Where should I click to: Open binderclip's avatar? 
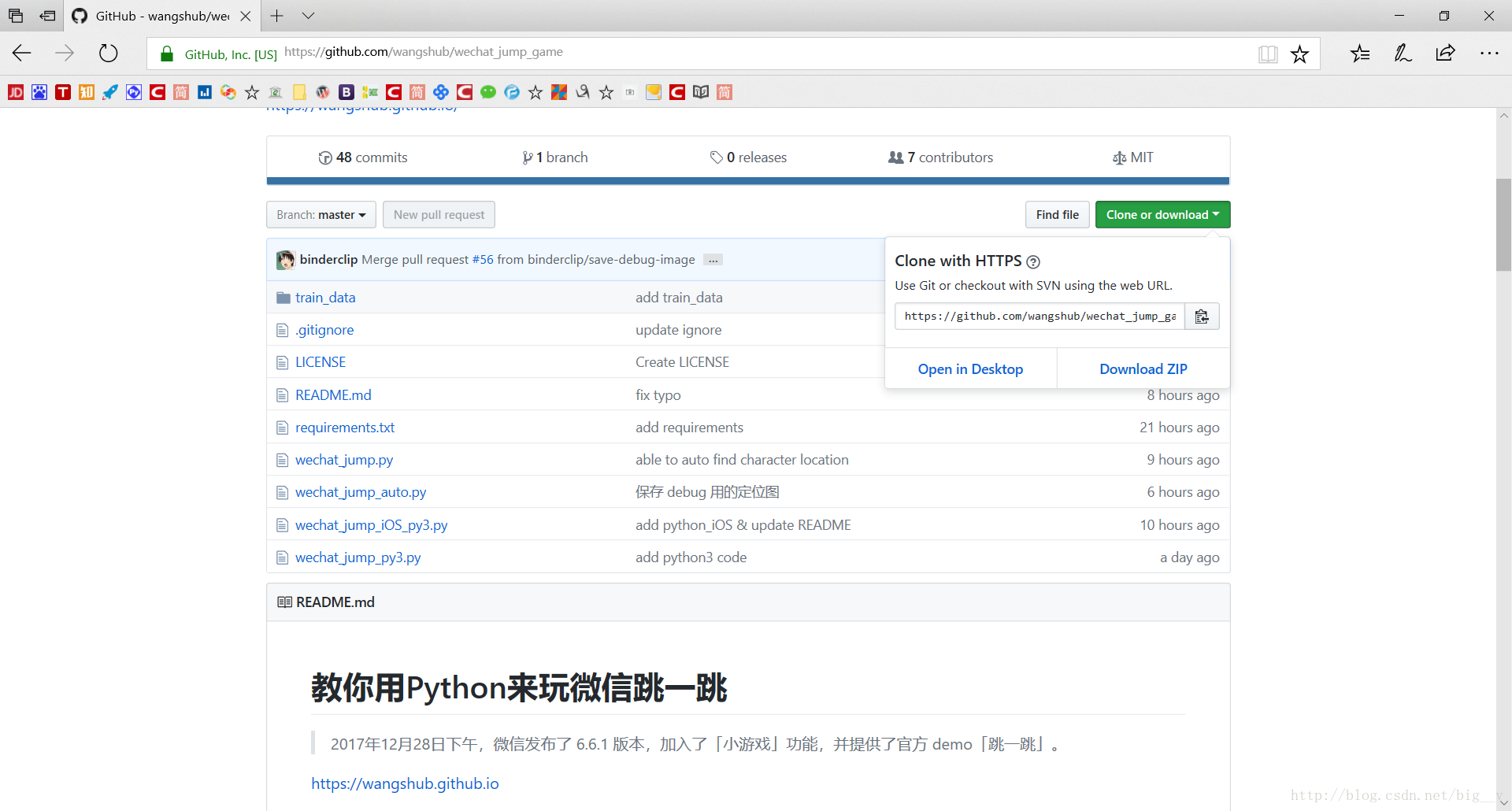click(286, 260)
